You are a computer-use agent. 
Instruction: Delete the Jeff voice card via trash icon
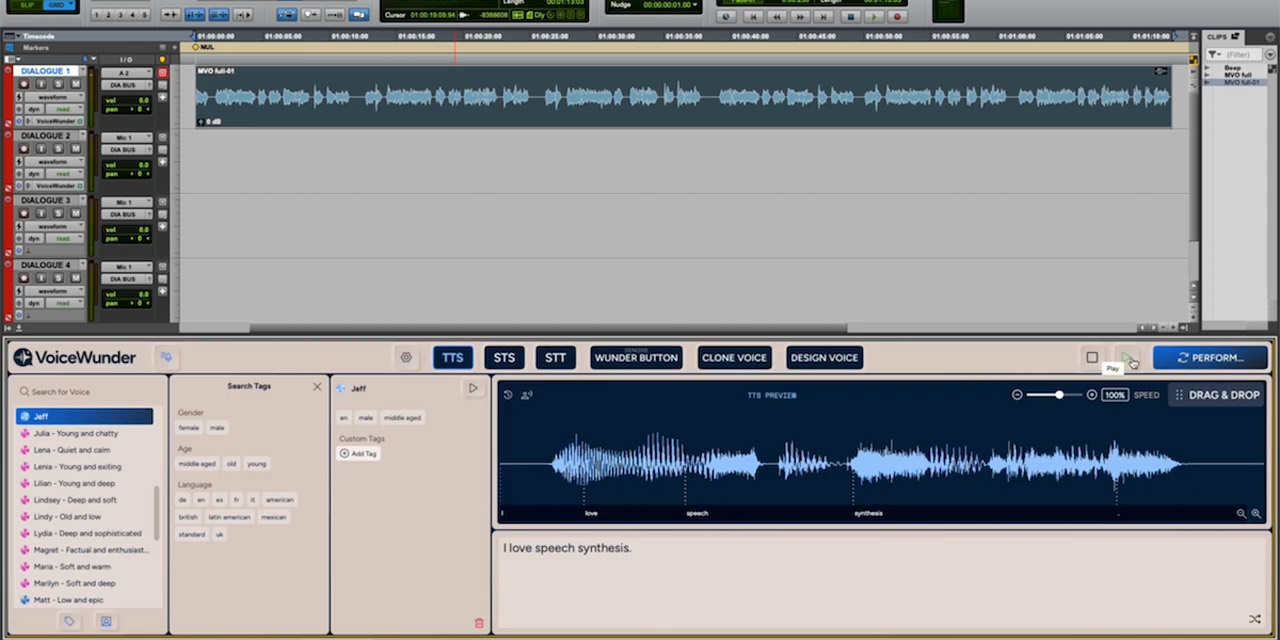pyautogui.click(x=478, y=622)
